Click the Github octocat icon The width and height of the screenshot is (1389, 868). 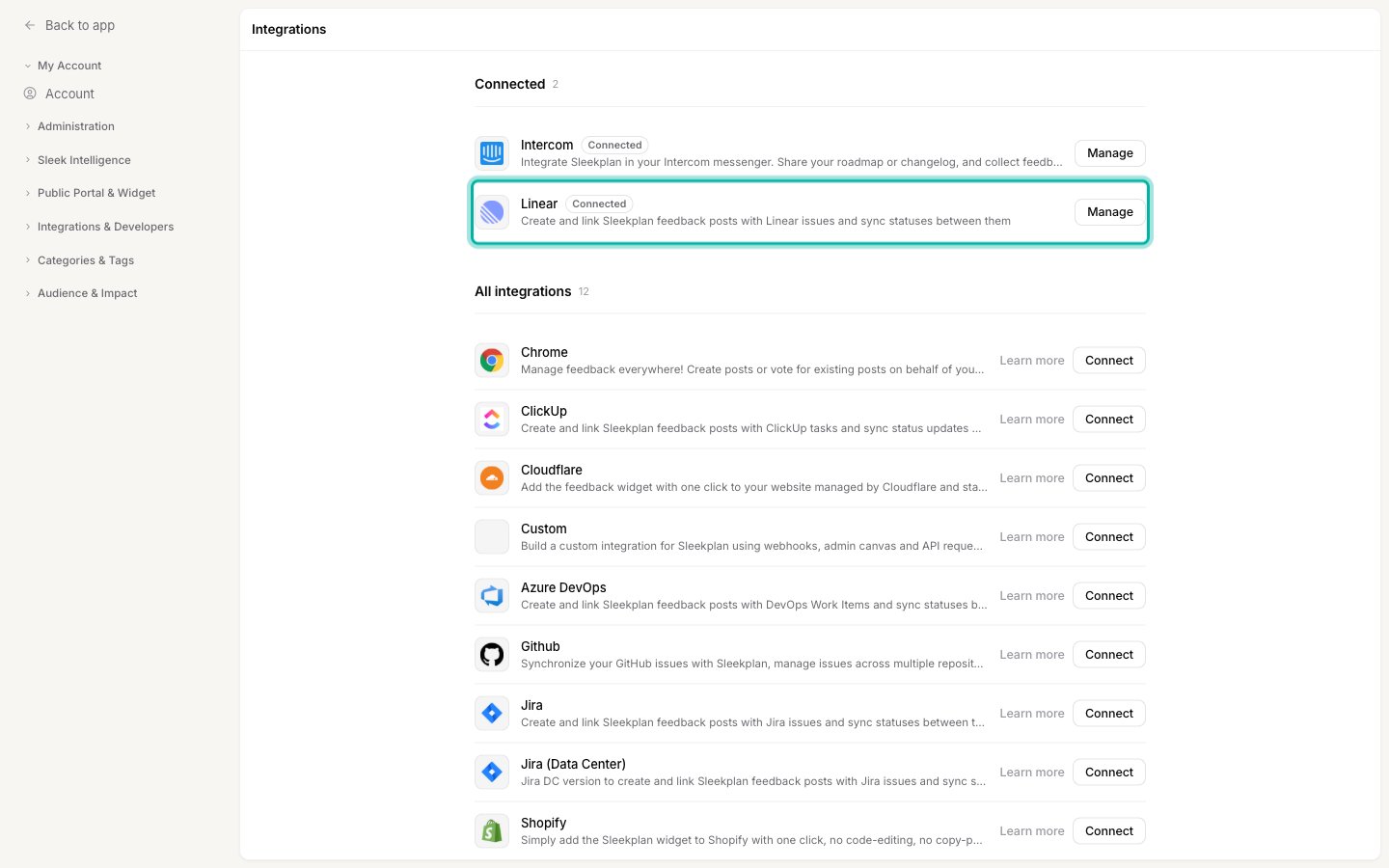492,655
